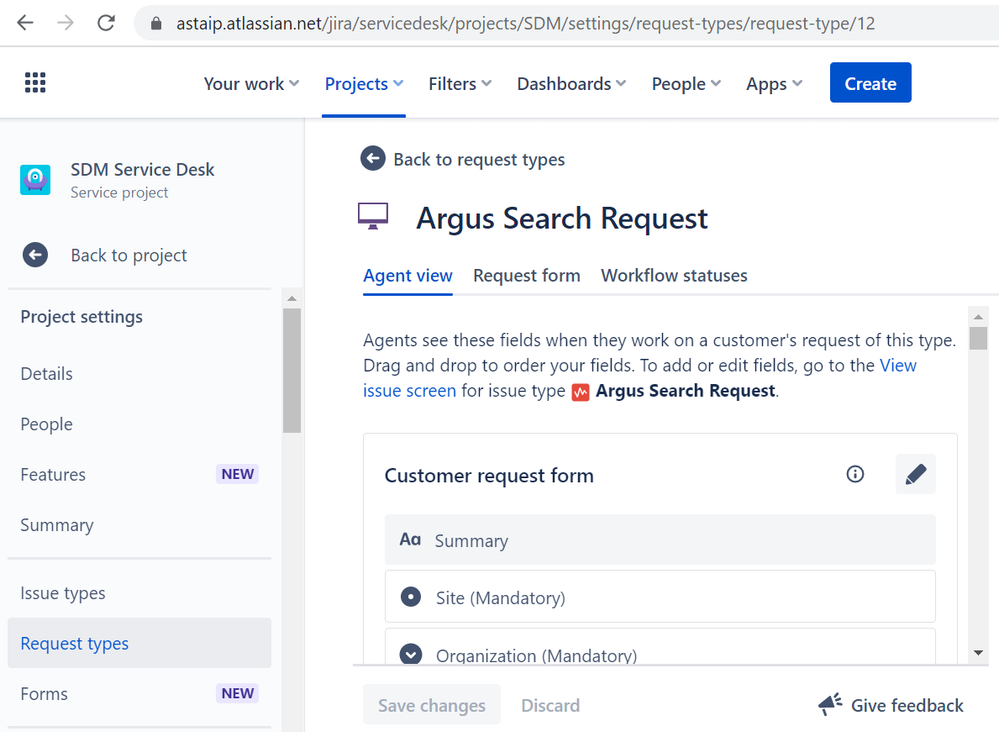Click the main panel scroll down arrow
Screen dimensions: 999x732
point(978,652)
